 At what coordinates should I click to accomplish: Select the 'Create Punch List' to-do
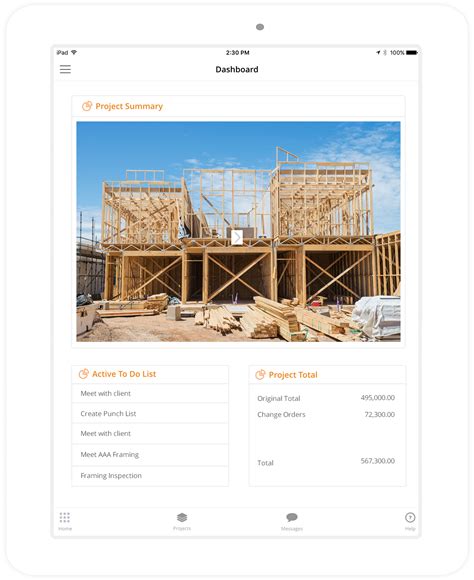pyautogui.click(x=150, y=414)
